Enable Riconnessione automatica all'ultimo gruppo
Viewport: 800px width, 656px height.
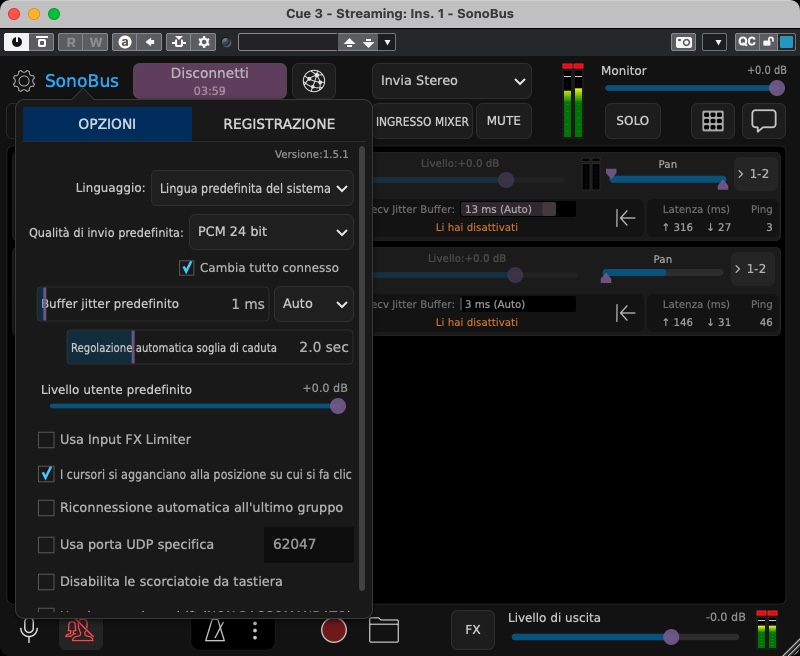tap(46, 507)
